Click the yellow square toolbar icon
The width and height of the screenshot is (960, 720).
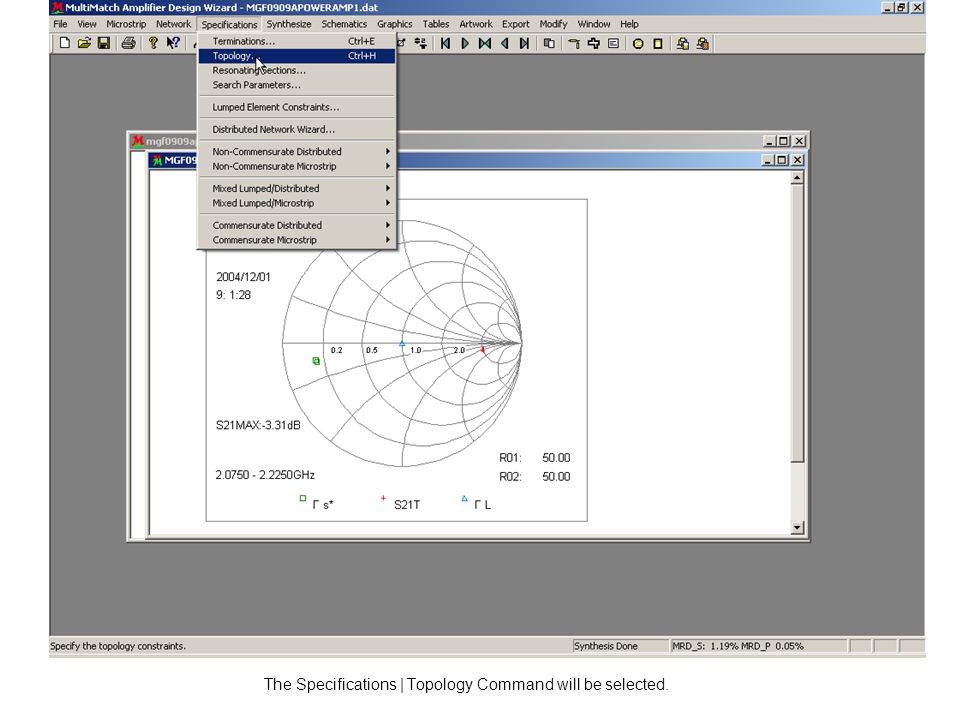658,43
